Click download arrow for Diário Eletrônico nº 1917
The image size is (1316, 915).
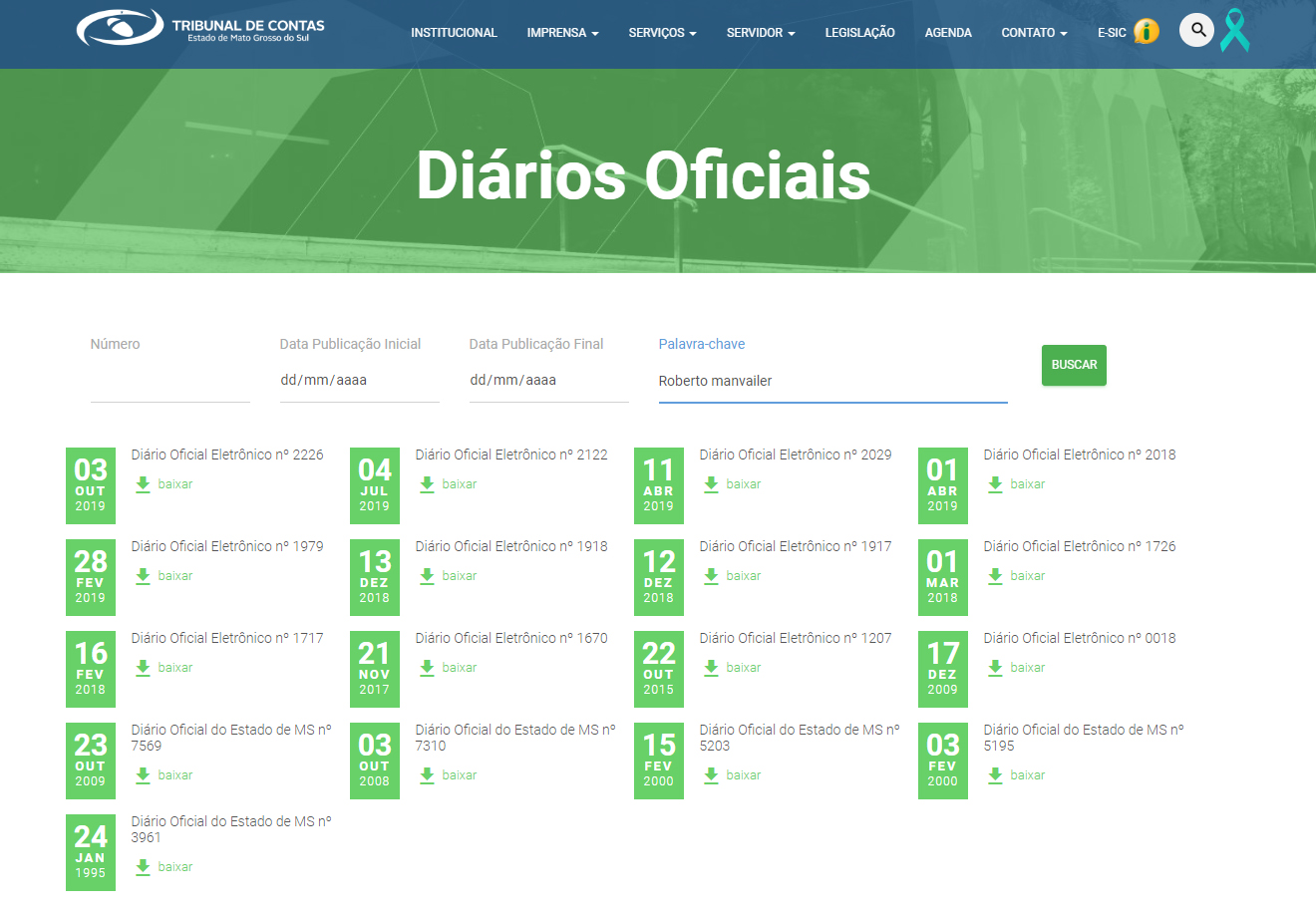click(711, 576)
